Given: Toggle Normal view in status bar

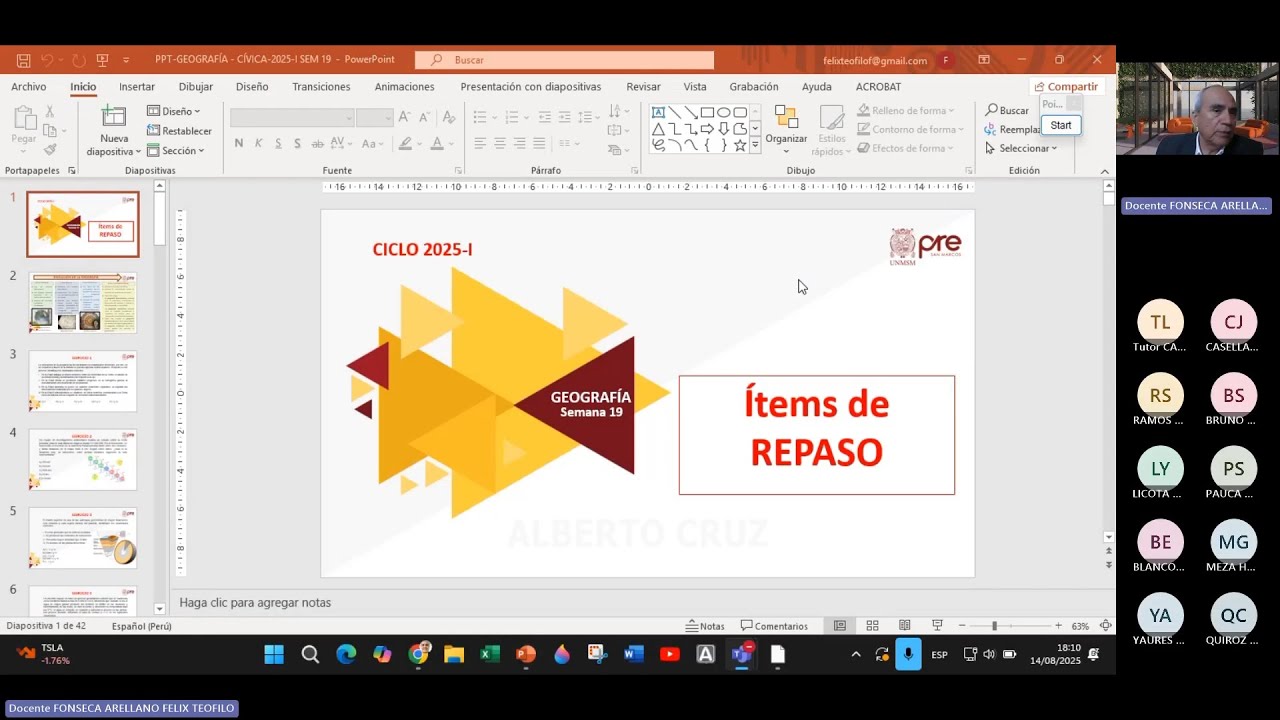Looking at the screenshot, I should (x=840, y=626).
